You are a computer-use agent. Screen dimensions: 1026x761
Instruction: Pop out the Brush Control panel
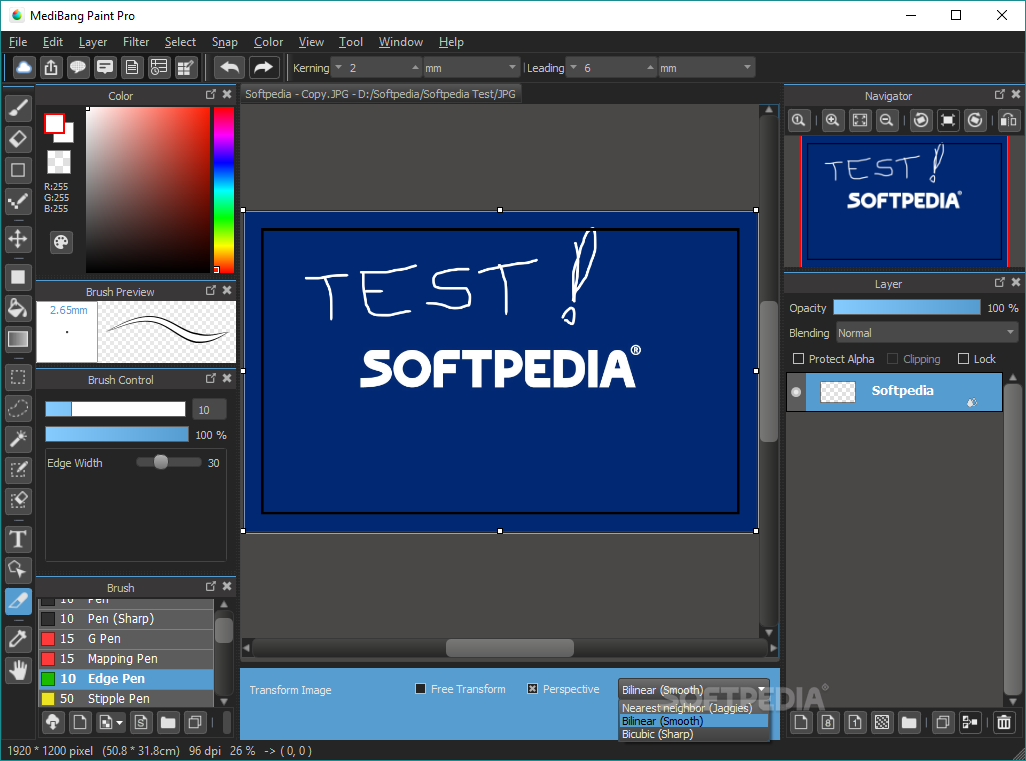coord(211,378)
